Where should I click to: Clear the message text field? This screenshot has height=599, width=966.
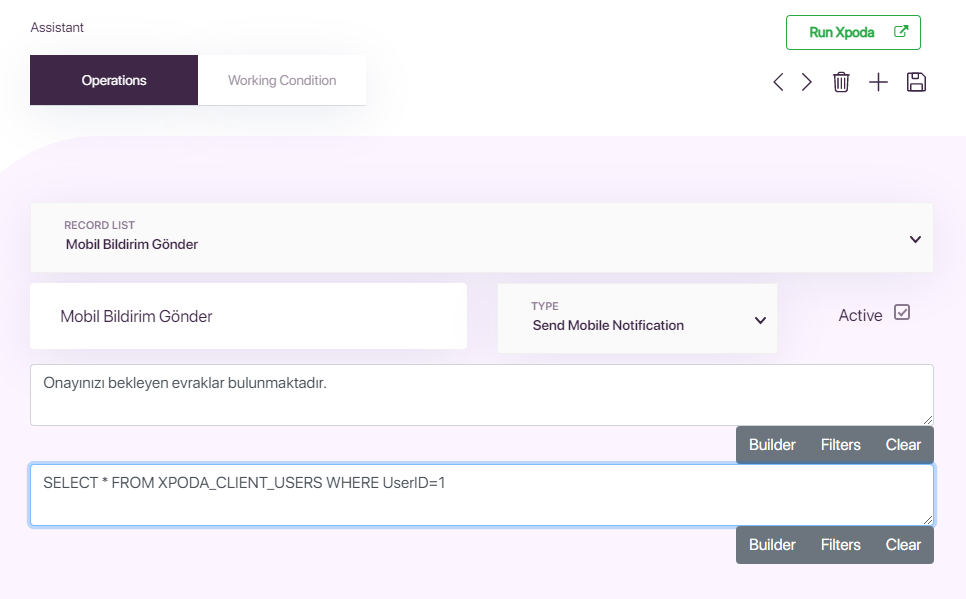click(903, 445)
